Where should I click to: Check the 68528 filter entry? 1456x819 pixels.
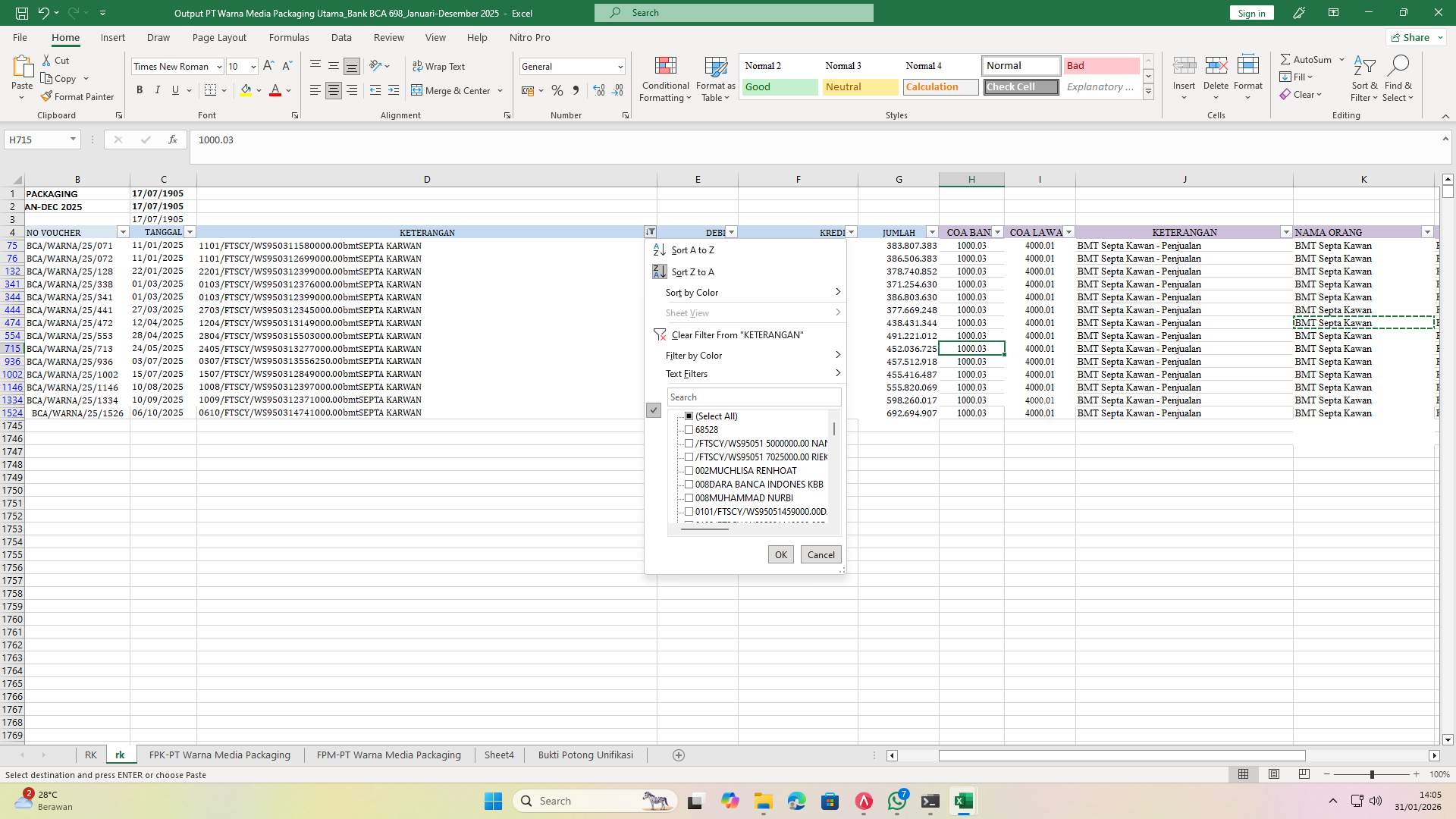689,429
